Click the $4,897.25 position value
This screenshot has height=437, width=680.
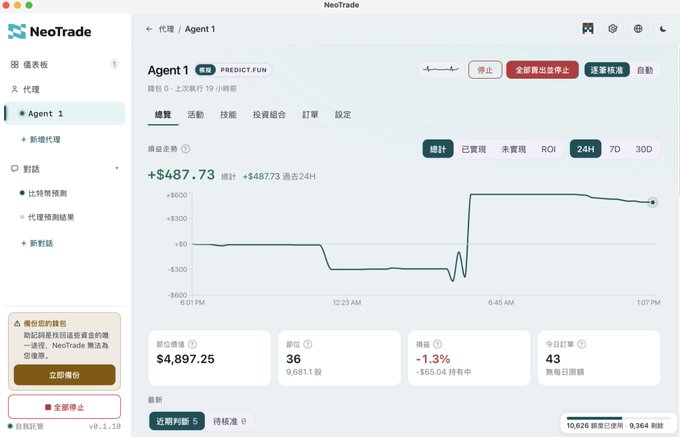(x=186, y=359)
